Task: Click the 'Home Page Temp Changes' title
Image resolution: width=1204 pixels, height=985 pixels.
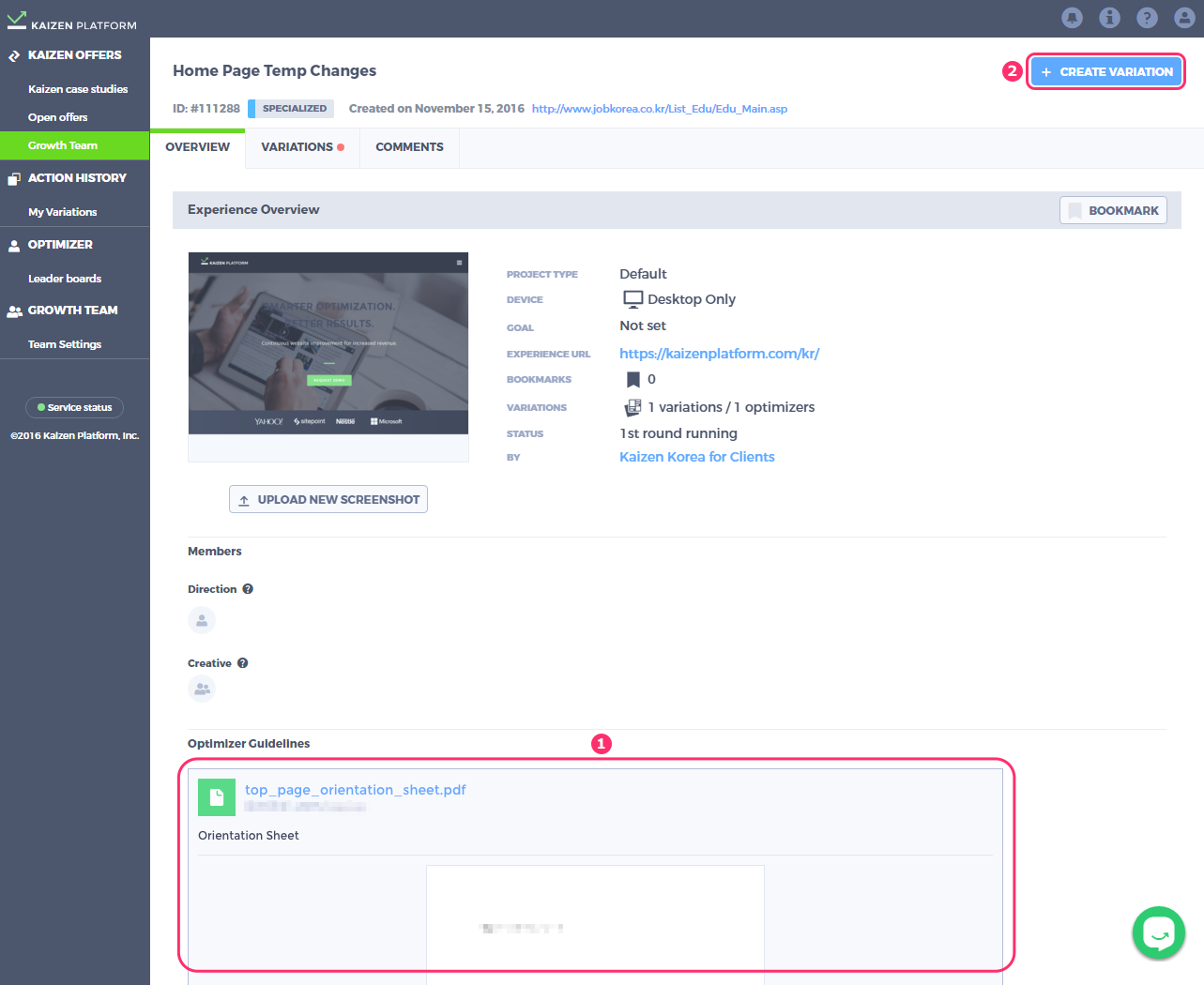Action: point(274,70)
